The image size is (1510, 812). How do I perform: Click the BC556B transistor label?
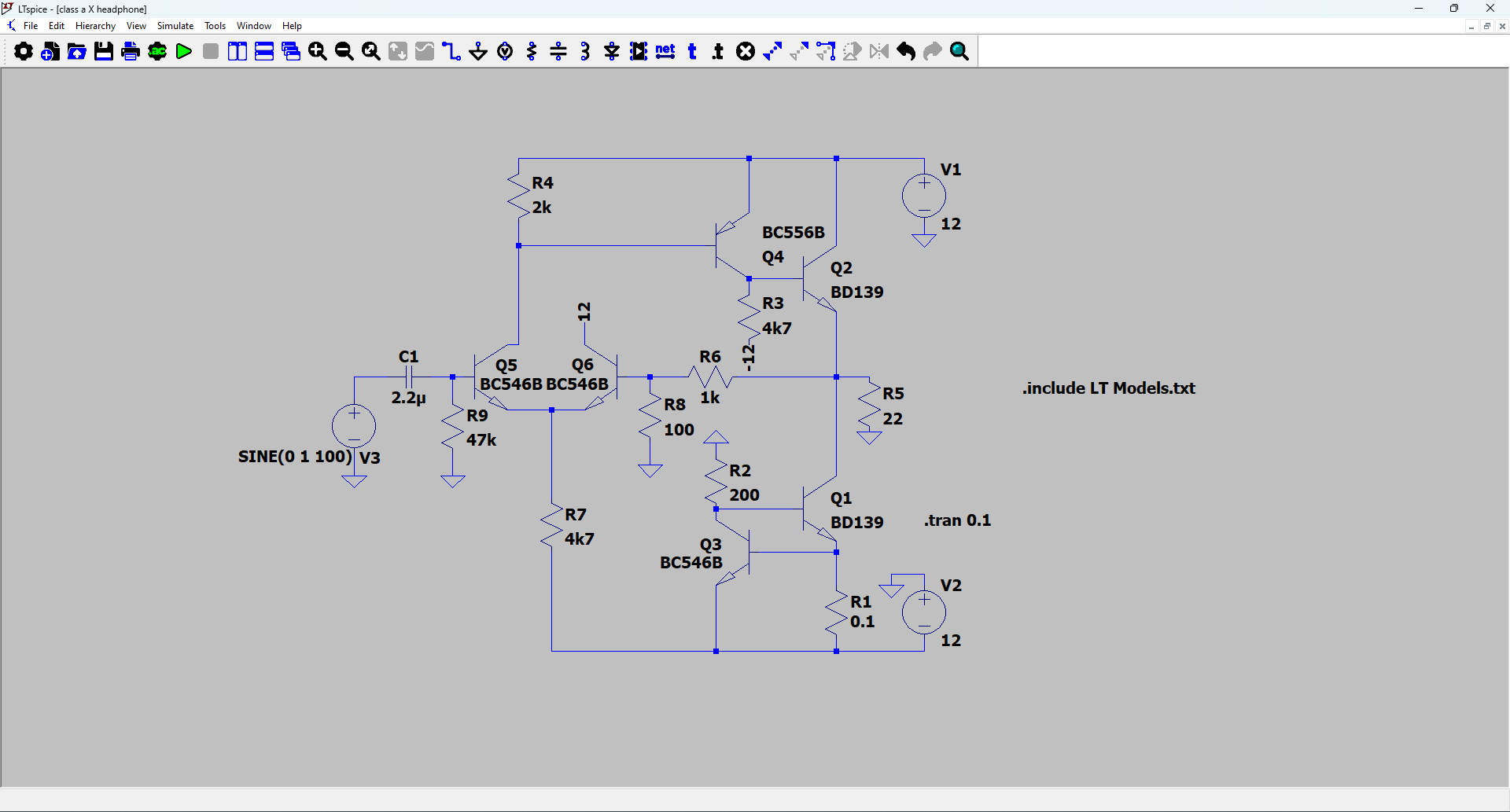[x=794, y=233]
